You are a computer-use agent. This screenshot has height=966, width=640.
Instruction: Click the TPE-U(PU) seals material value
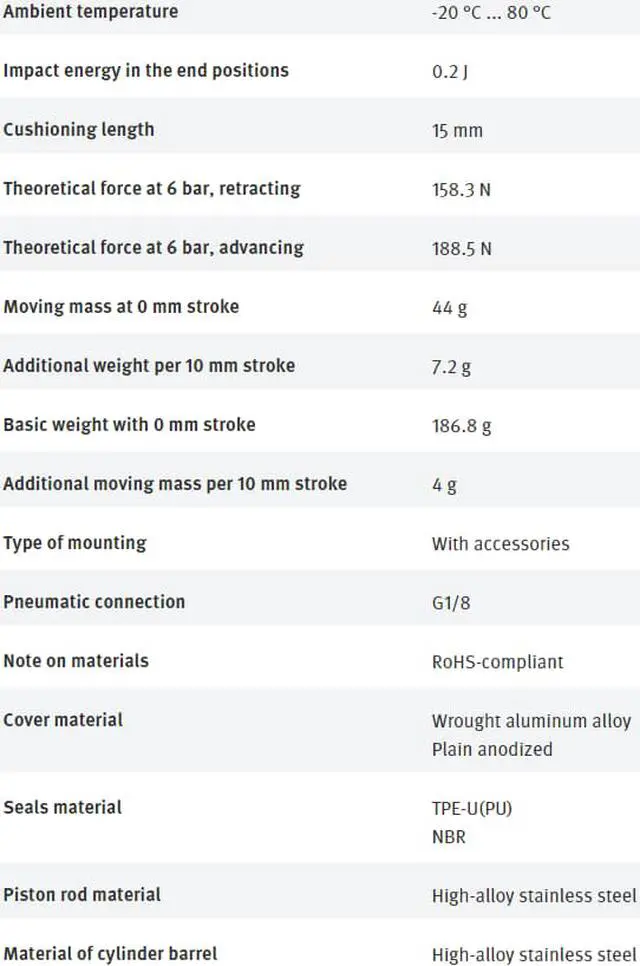pyautogui.click(x=471, y=808)
